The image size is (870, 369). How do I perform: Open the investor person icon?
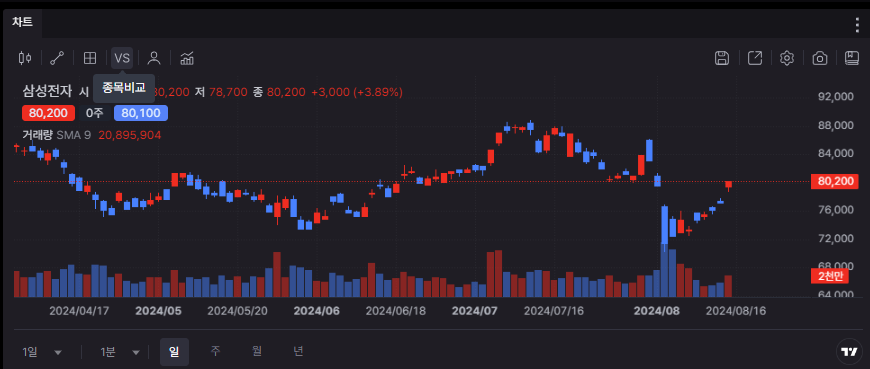(154, 58)
